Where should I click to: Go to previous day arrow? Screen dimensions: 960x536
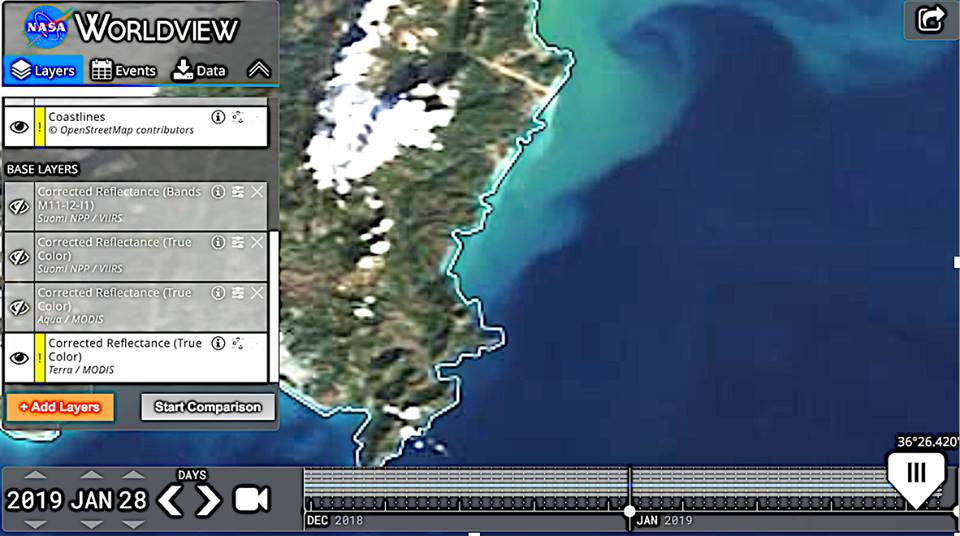[170, 500]
